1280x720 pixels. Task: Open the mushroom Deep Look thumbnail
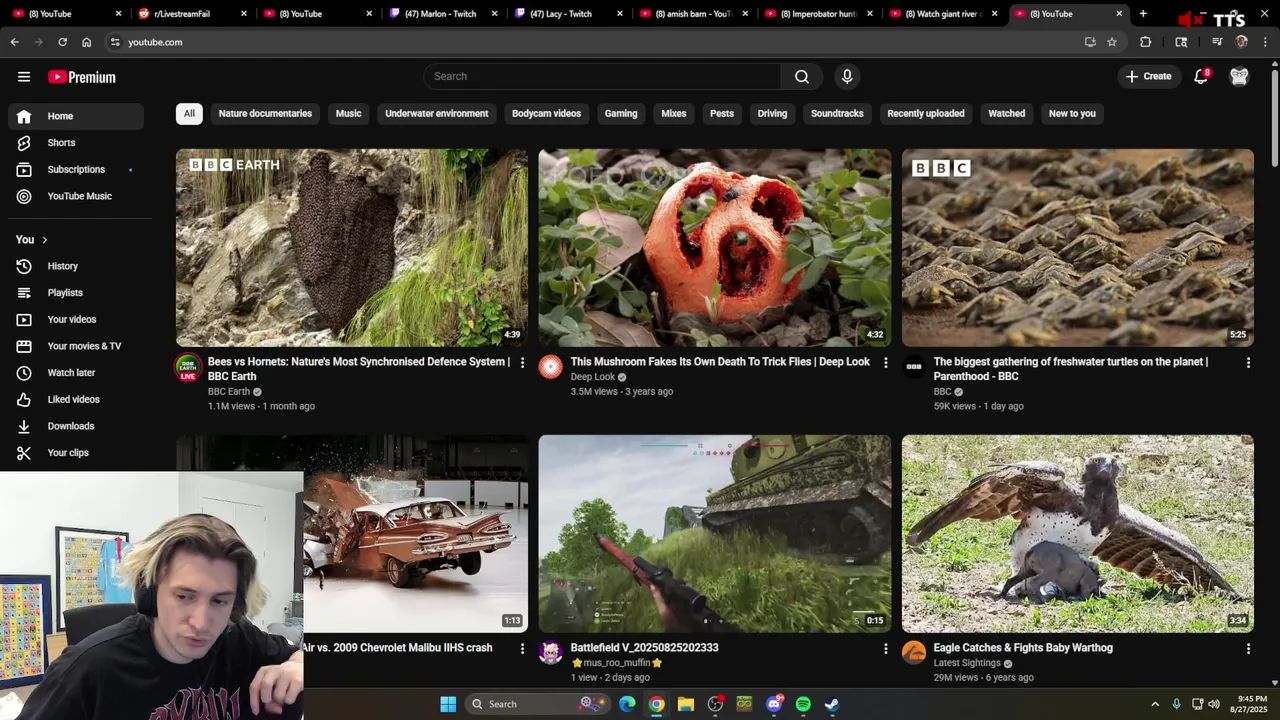[715, 248]
